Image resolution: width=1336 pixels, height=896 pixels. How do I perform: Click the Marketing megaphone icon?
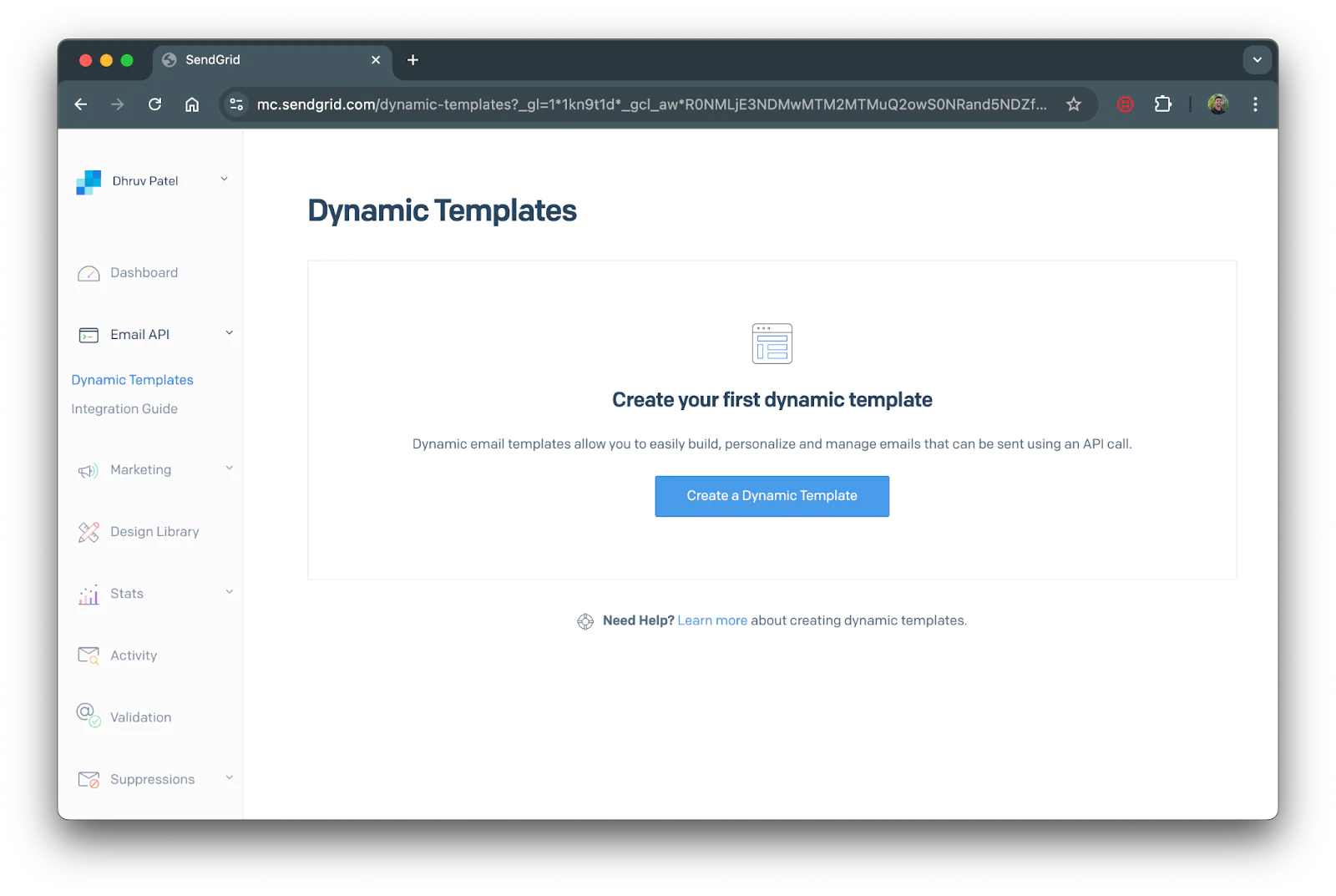pyautogui.click(x=89, y=471)
